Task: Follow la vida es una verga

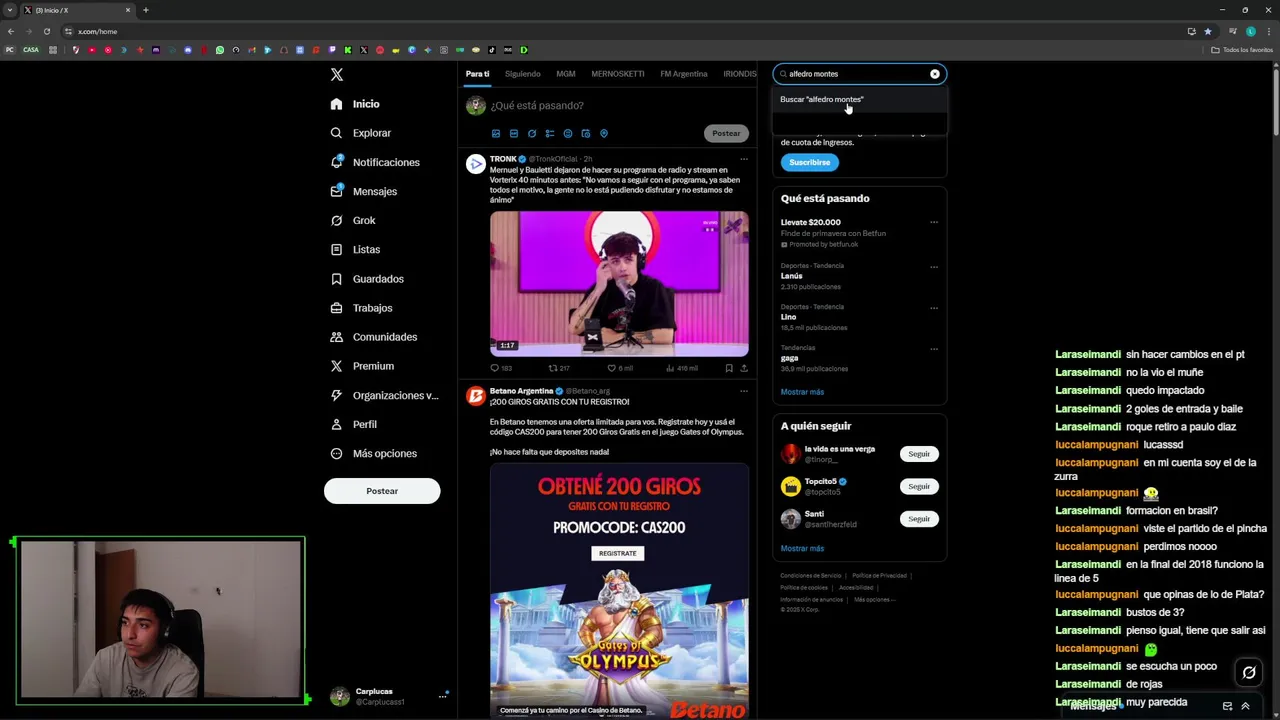Action: tap(919, 454)
